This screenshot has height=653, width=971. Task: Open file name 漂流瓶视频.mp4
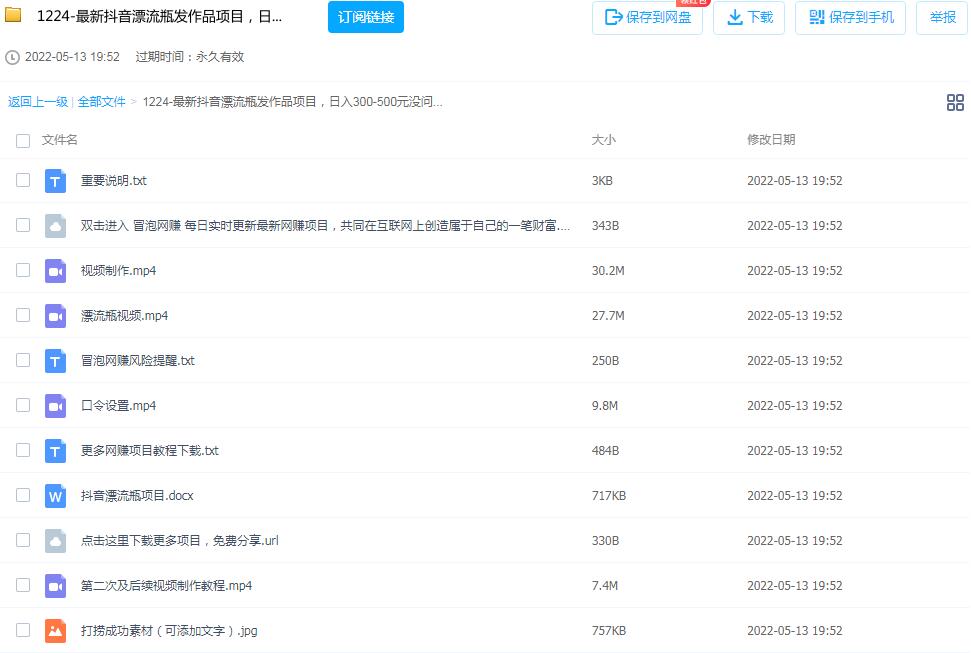pyautogui.click(x=124, y=316)
